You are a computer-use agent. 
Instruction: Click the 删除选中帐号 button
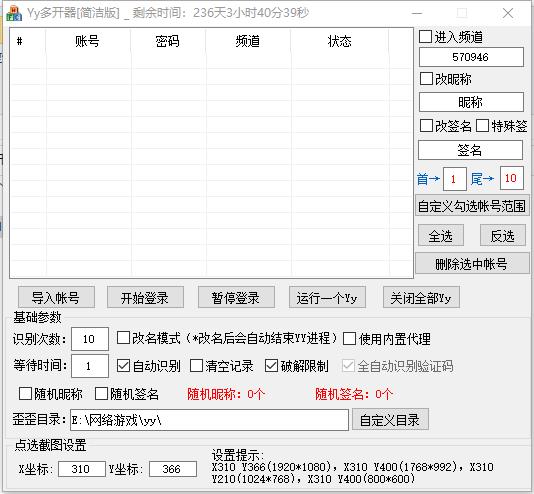tap(472, 264)
